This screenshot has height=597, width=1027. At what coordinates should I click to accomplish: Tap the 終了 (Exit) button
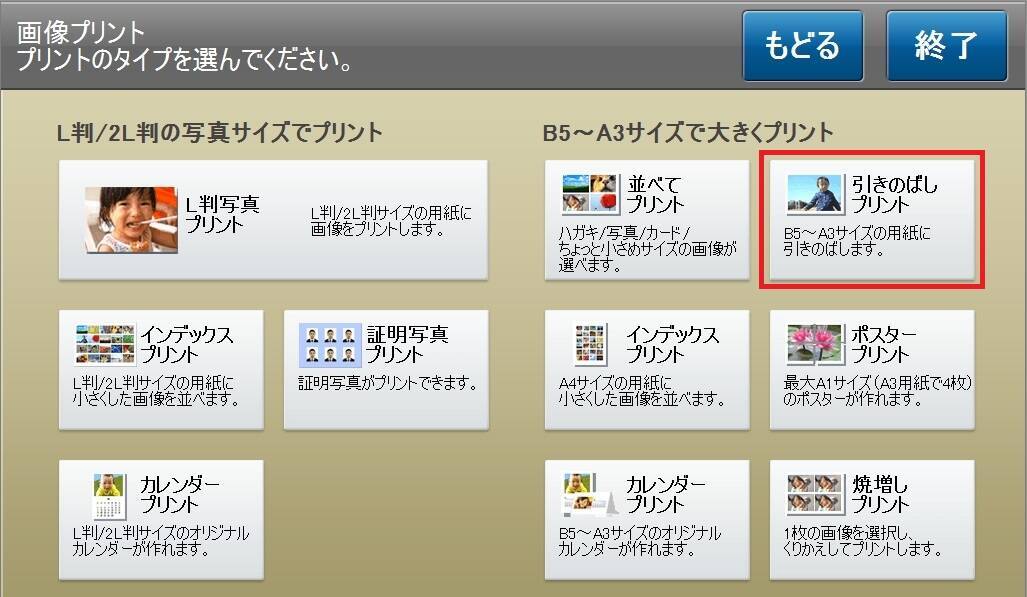(x=946, y=46)
